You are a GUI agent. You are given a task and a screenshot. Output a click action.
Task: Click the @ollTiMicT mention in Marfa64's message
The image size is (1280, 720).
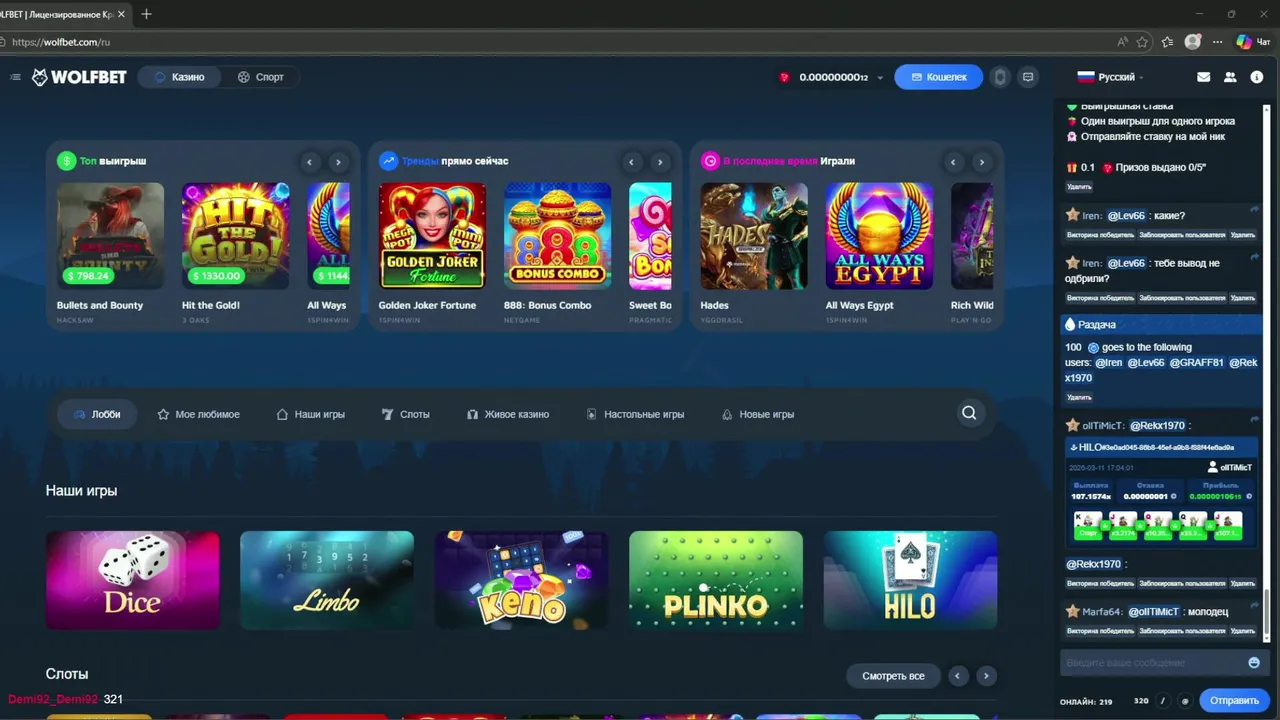click(1154, 611)
